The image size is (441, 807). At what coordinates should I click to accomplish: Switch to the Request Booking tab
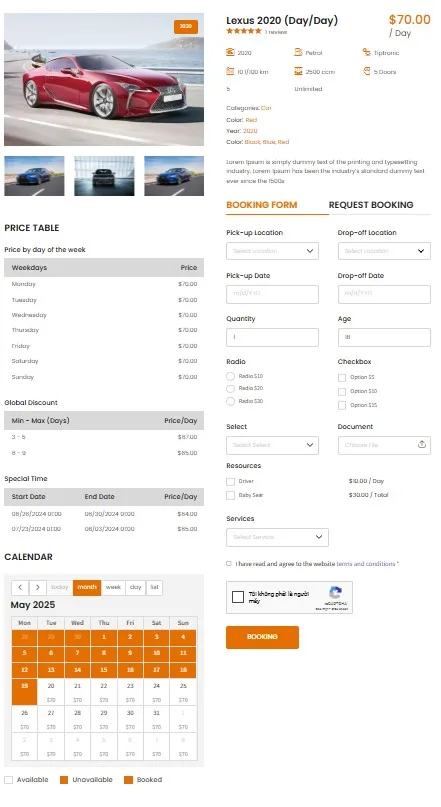coord(371,205)
